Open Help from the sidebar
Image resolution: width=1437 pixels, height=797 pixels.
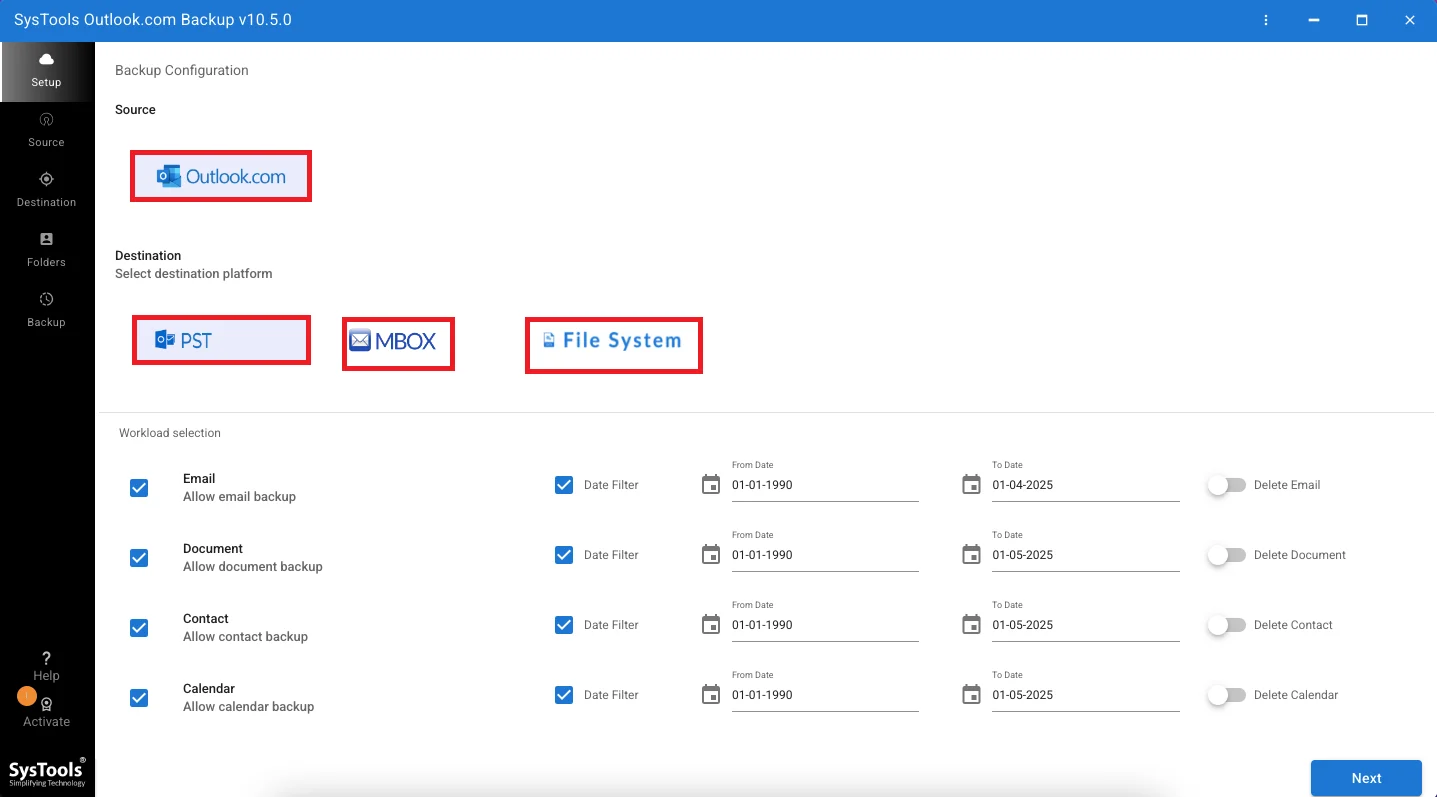47,667
